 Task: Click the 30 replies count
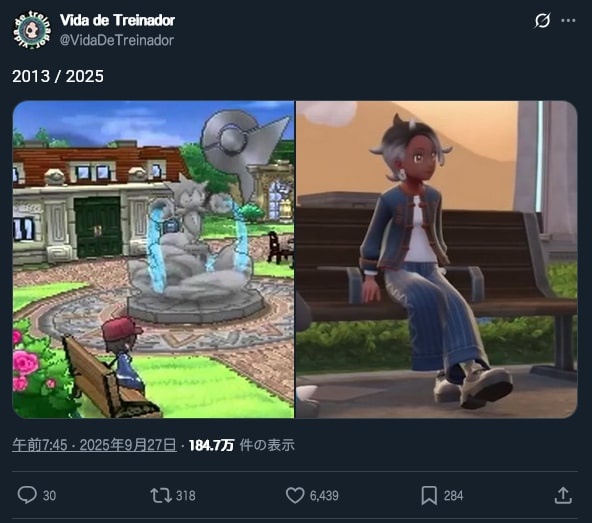(x=49, y=496)
